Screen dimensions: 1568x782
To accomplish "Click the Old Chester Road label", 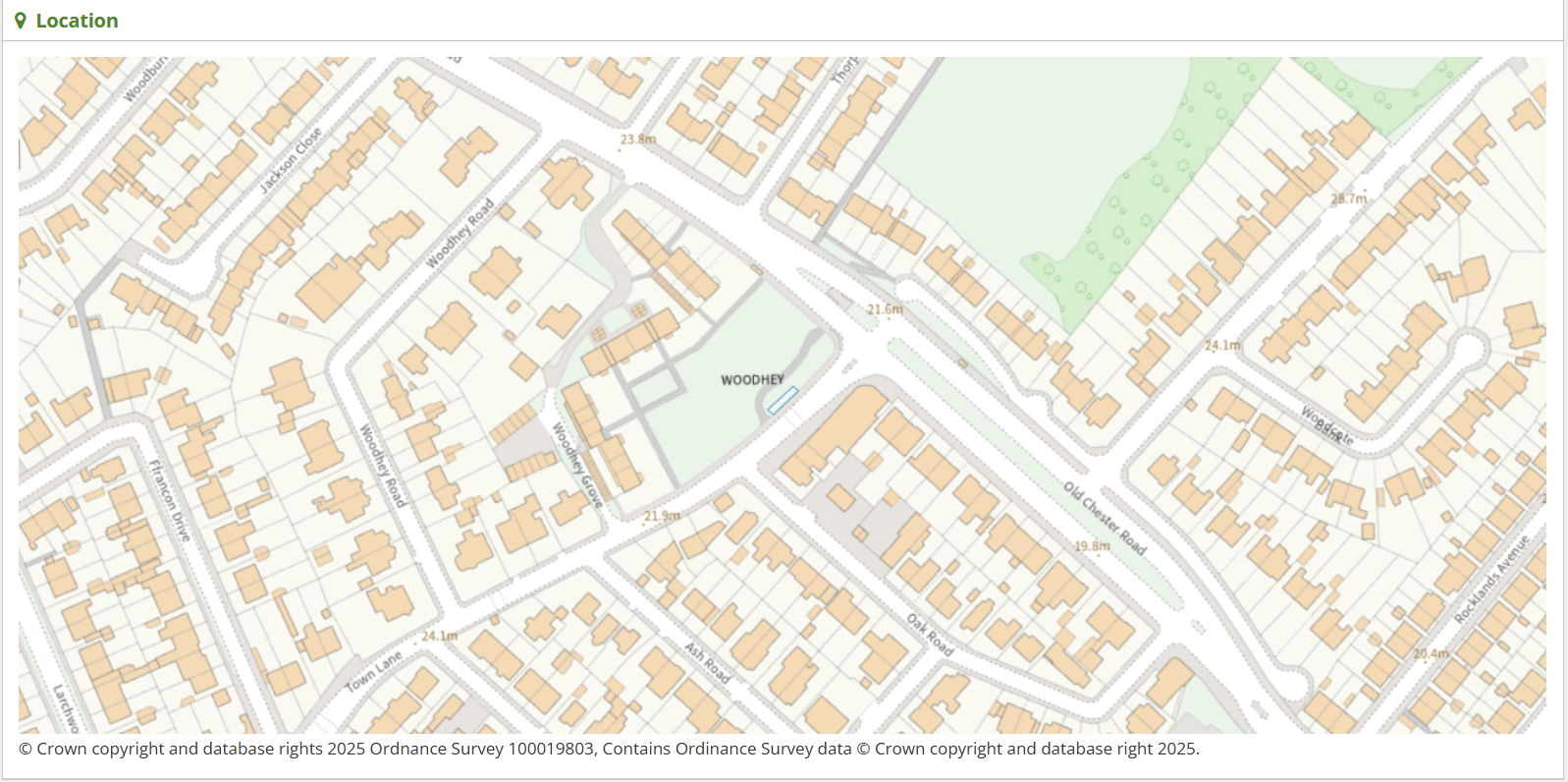I will (1105, 518).
